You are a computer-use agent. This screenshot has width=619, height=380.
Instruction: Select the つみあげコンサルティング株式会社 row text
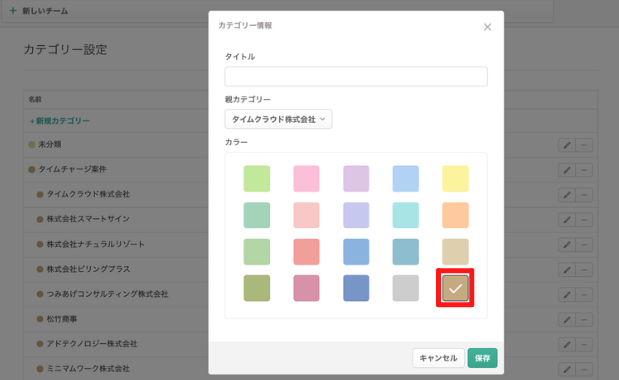pyautogui.click(x=107, y=294)
